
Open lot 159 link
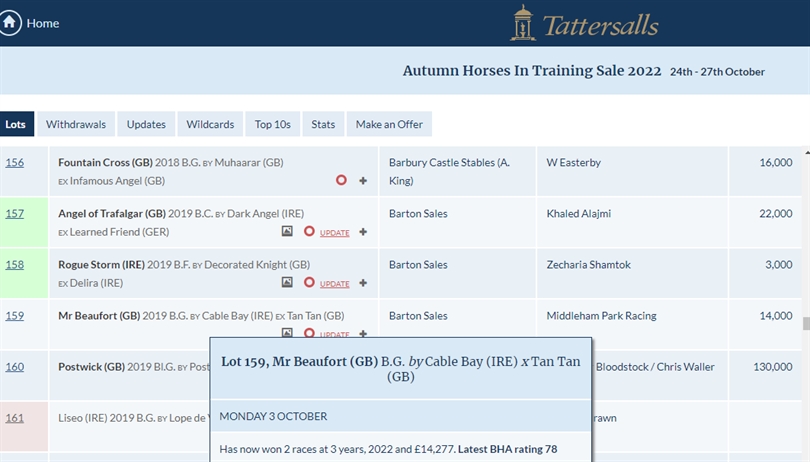pos(14,316)
